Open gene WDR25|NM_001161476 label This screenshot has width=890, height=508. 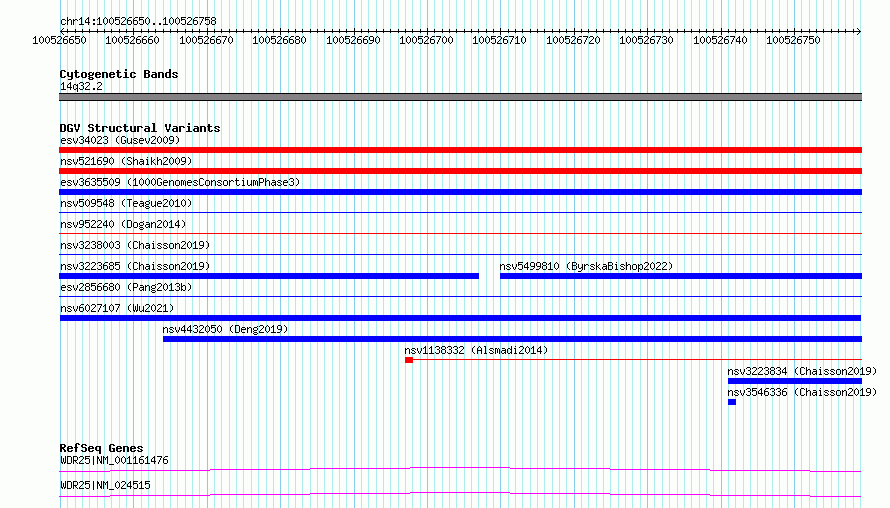pyautogui.click(x=114, y=460)
